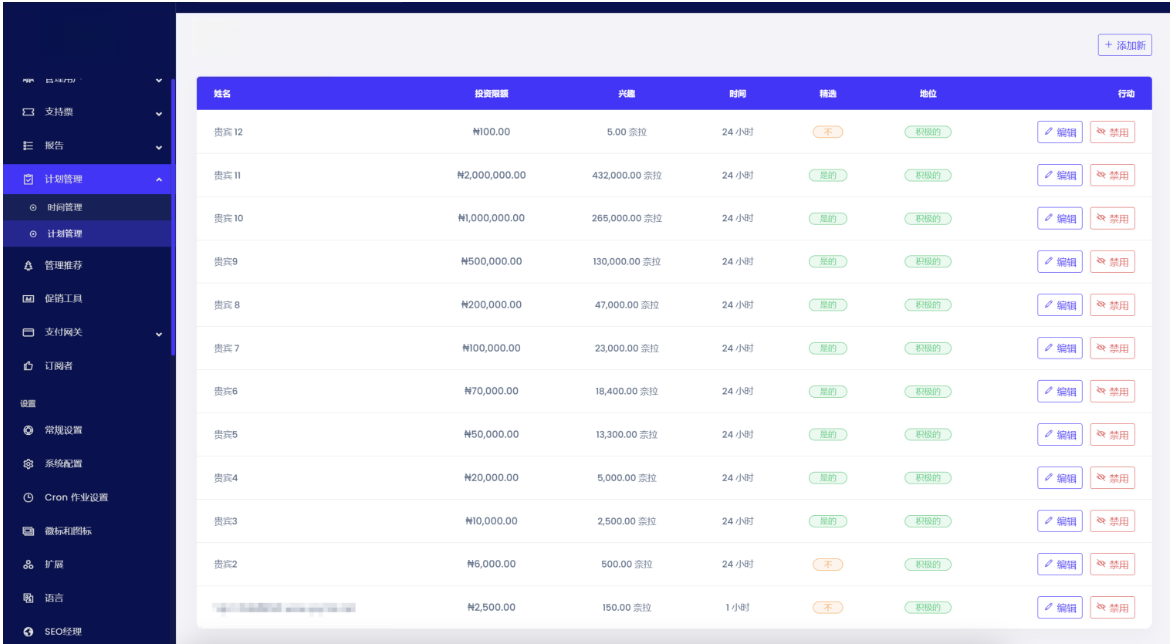Disable the ₦2,500.00 plan in last row
The height and width of the screenshot is (644, 1176).
pos(1112,608)
